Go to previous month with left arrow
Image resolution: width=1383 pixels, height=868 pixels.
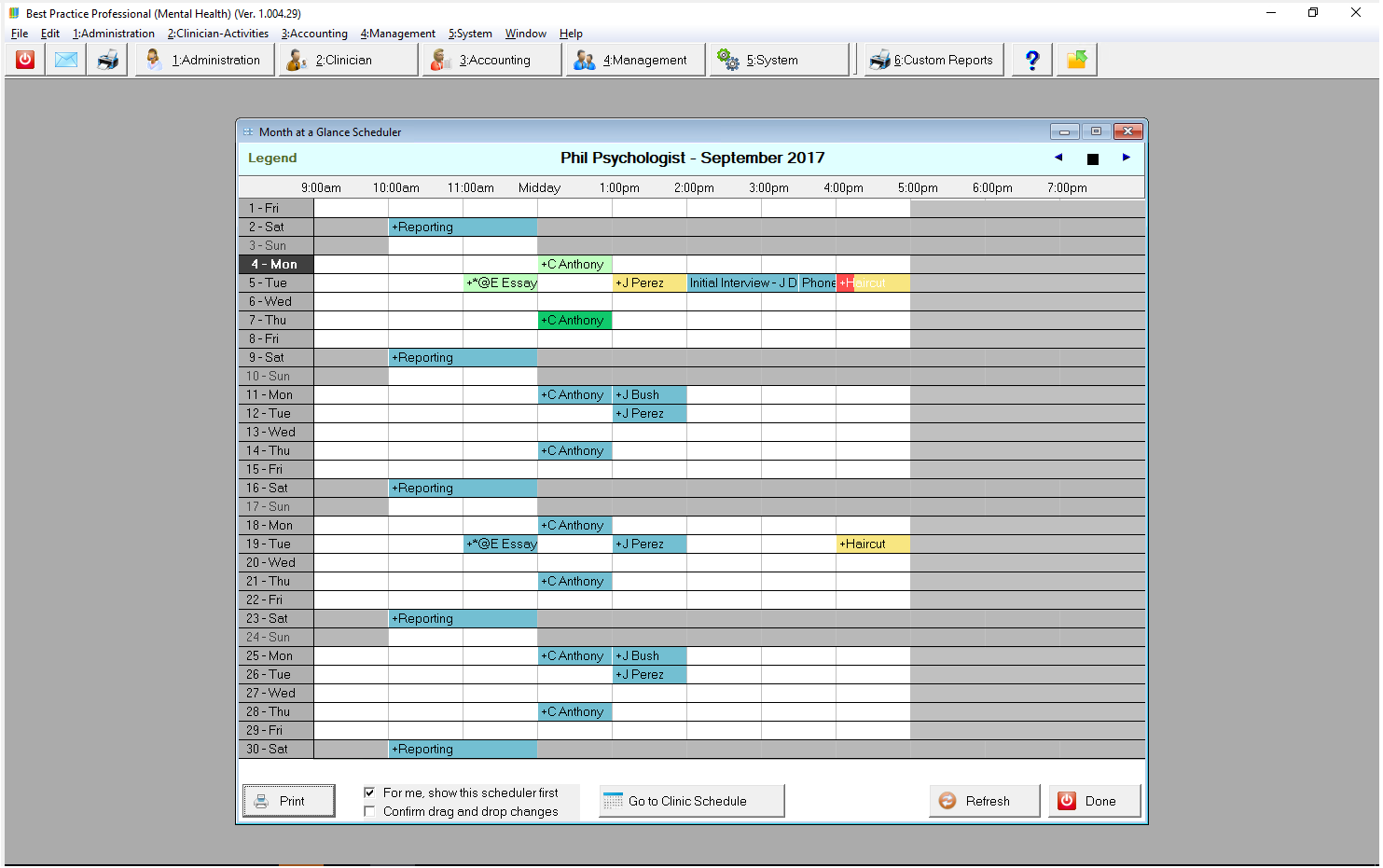[x=1058, y=158]
